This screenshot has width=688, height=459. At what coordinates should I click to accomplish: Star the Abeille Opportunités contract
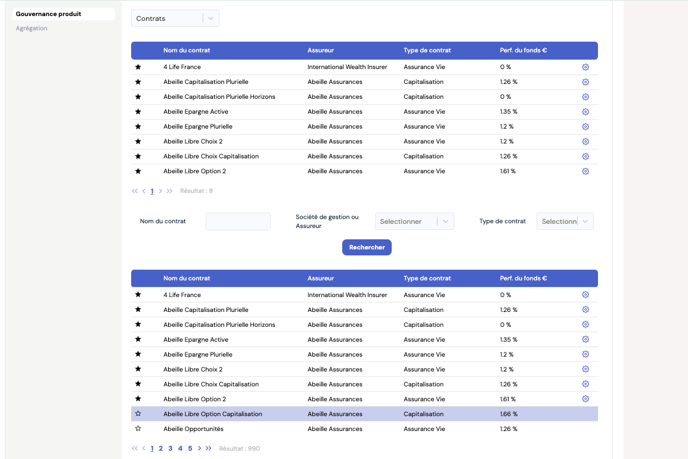pos(138,429)
